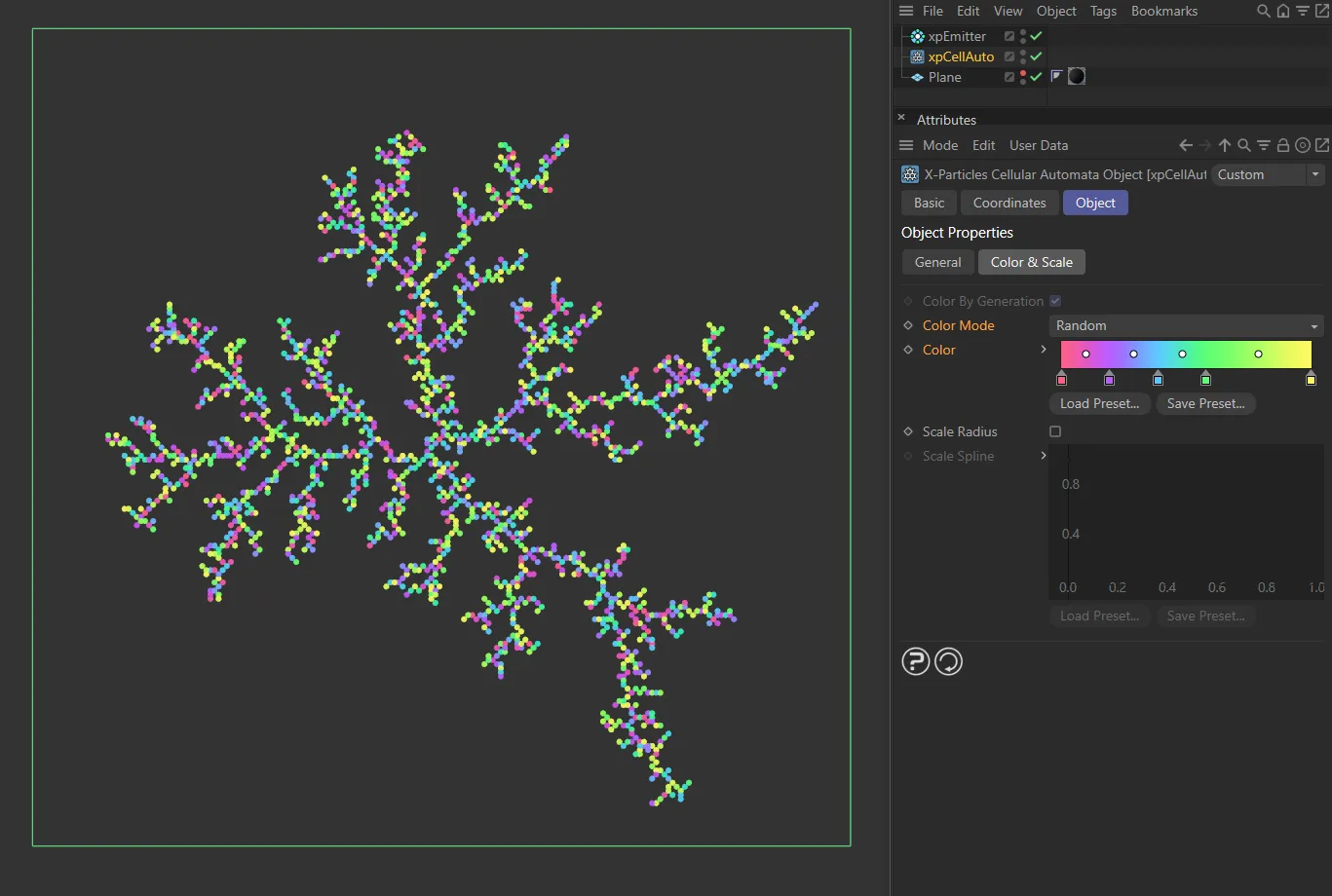Click the Save Preset button under the gradient
This screenshot has height=896, width=1332.
point(1205,403)
